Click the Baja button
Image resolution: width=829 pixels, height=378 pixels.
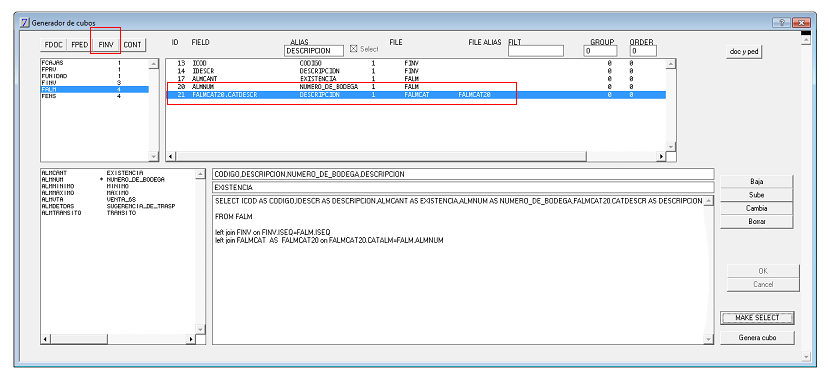757,181
